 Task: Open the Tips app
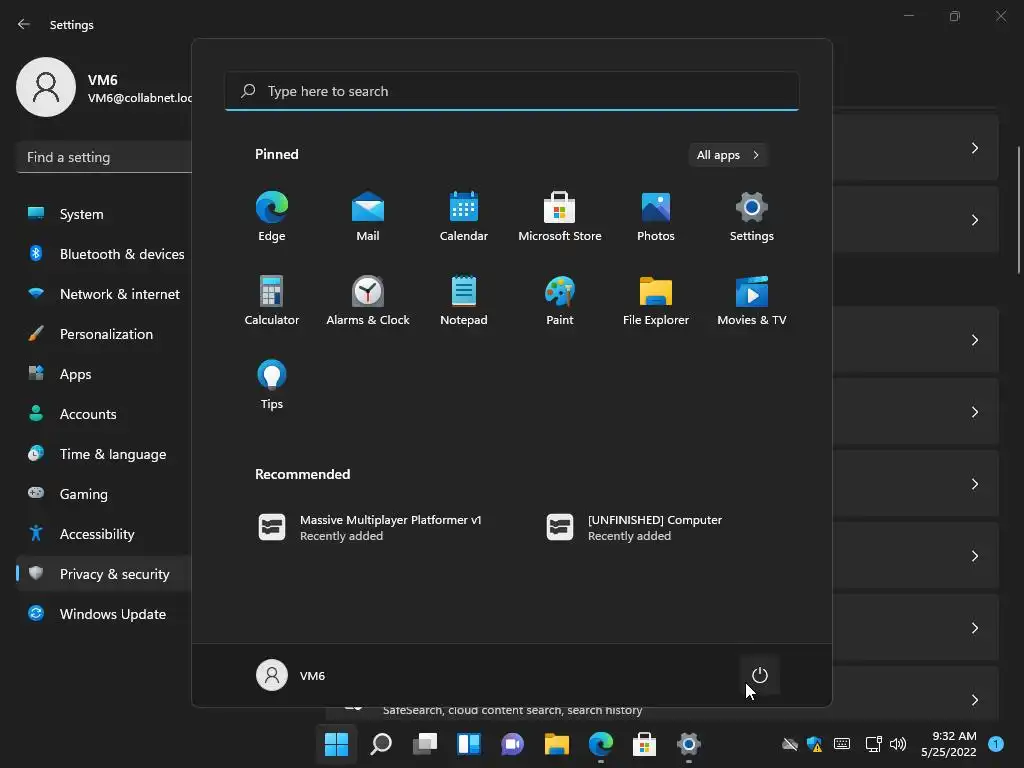[x=272, y=385]
